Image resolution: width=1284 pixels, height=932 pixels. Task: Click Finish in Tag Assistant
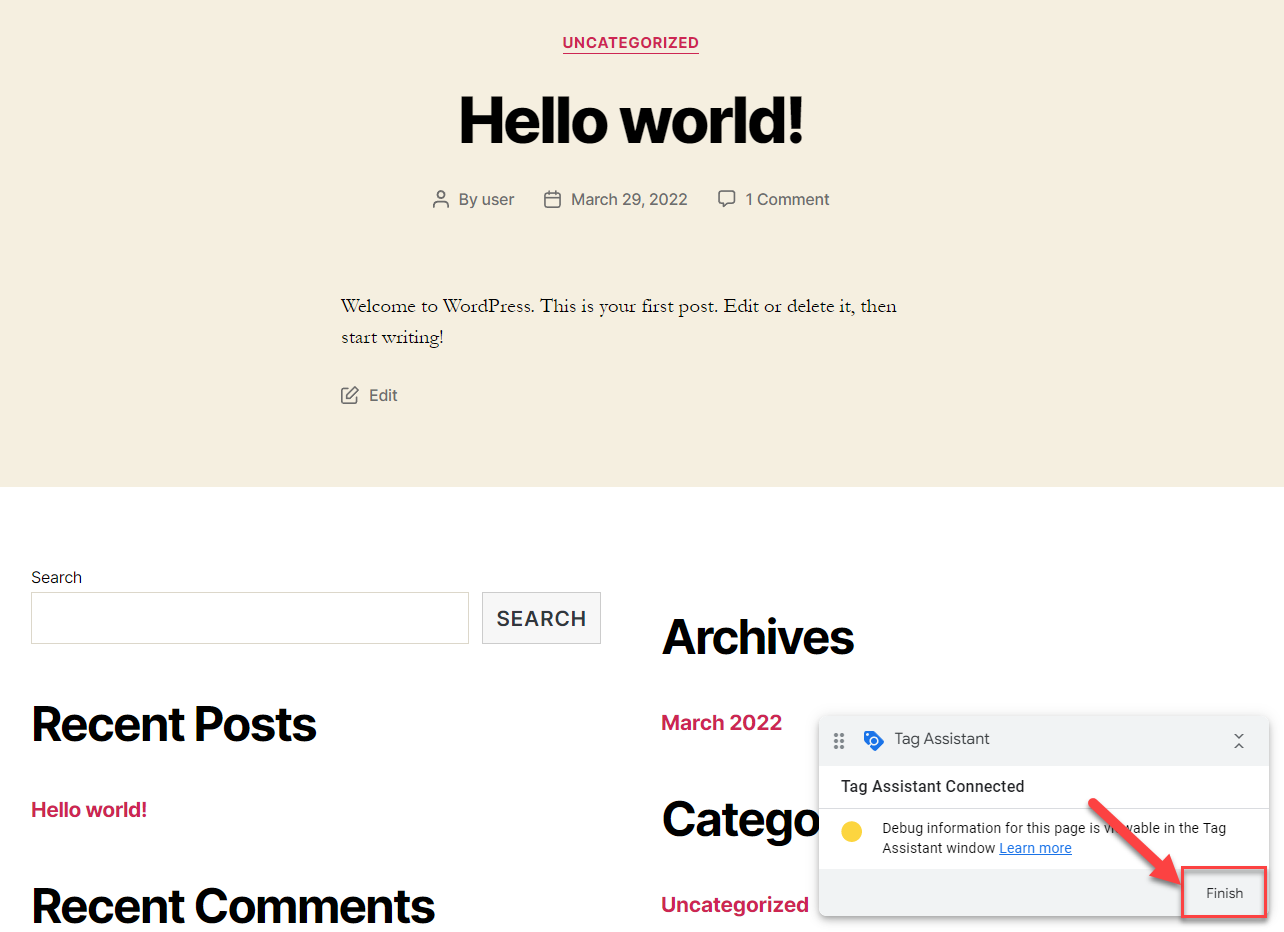click(1224, 893)
